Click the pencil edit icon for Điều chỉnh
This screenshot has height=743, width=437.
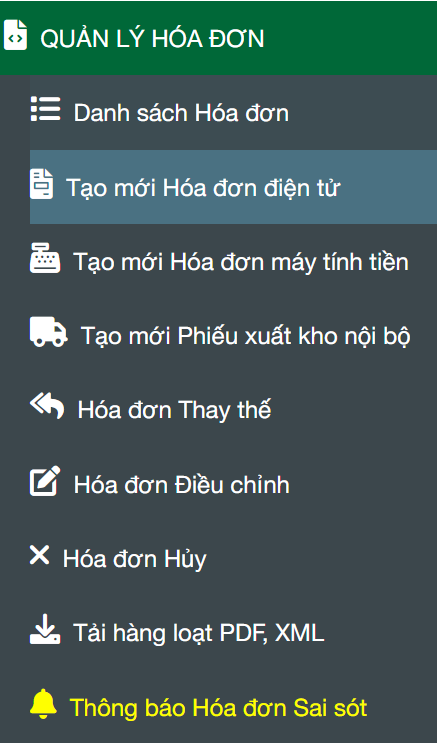tap(46, 481)
